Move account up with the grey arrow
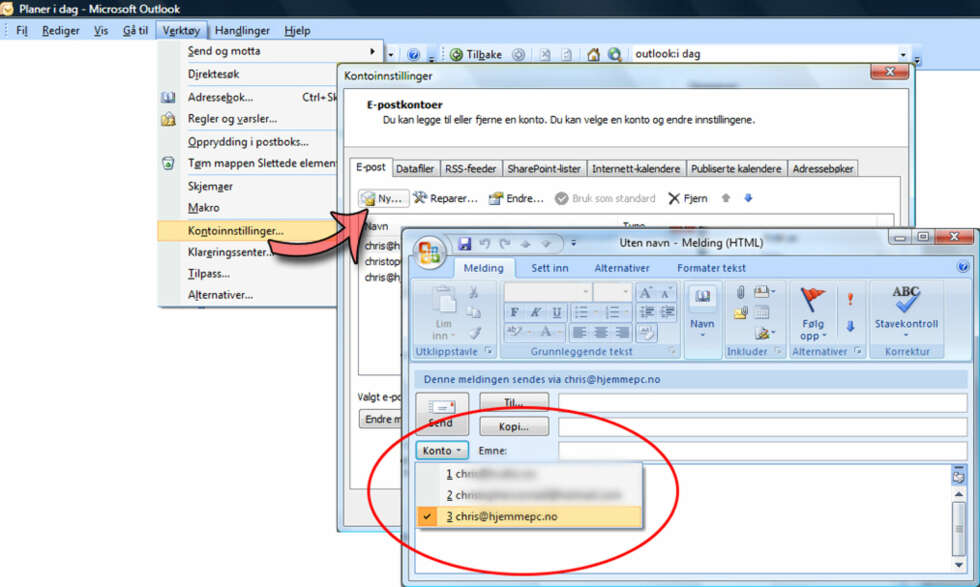This screenshot has width=980, height=587. pos(726,198)
